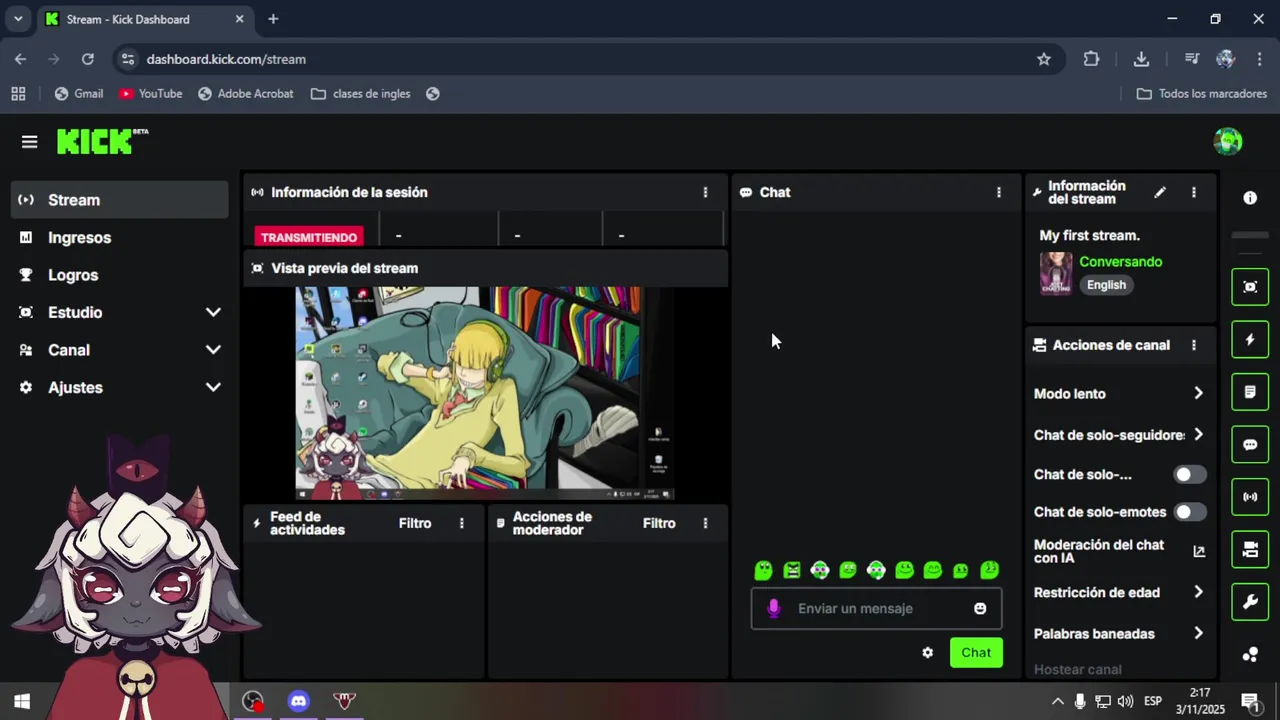Image resolution: width=1280 pixels, height=720 pixels.
Task: Open the Gmail bookmark
Action: coord(79,93)
